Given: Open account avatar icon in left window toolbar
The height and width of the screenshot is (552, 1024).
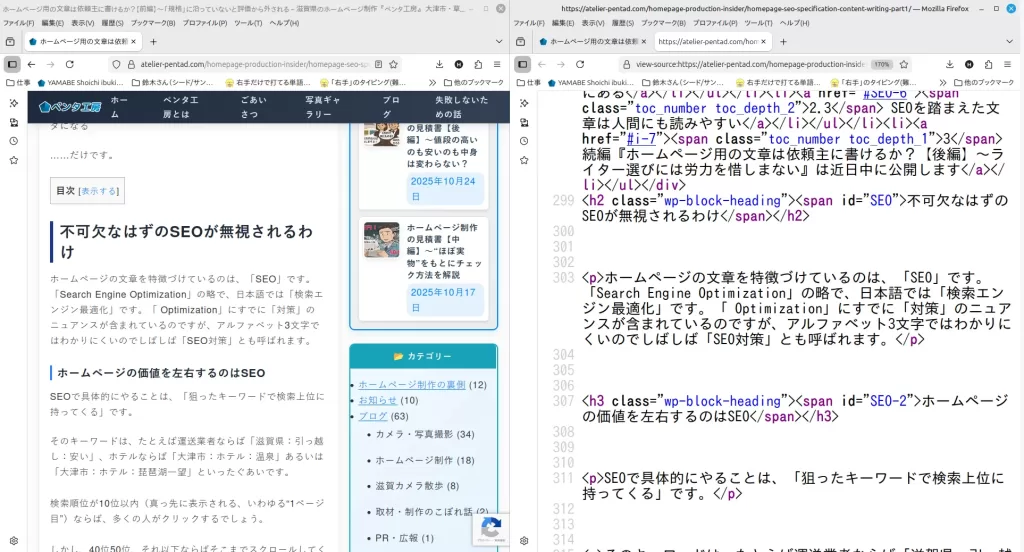Looking at the screenshot, I should 459,64.
